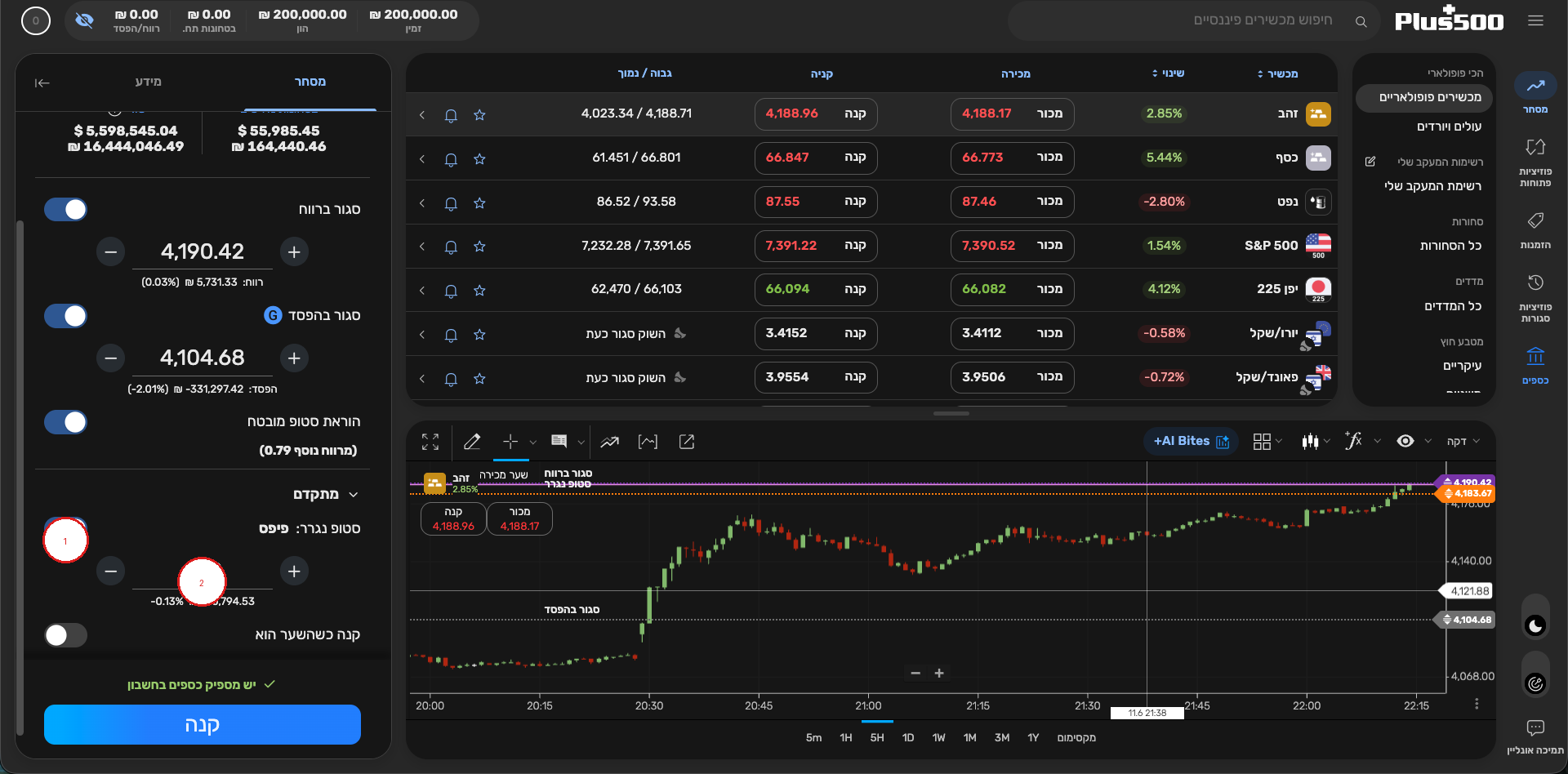Toggle the סגור ברווח switch

coord(65,210)
